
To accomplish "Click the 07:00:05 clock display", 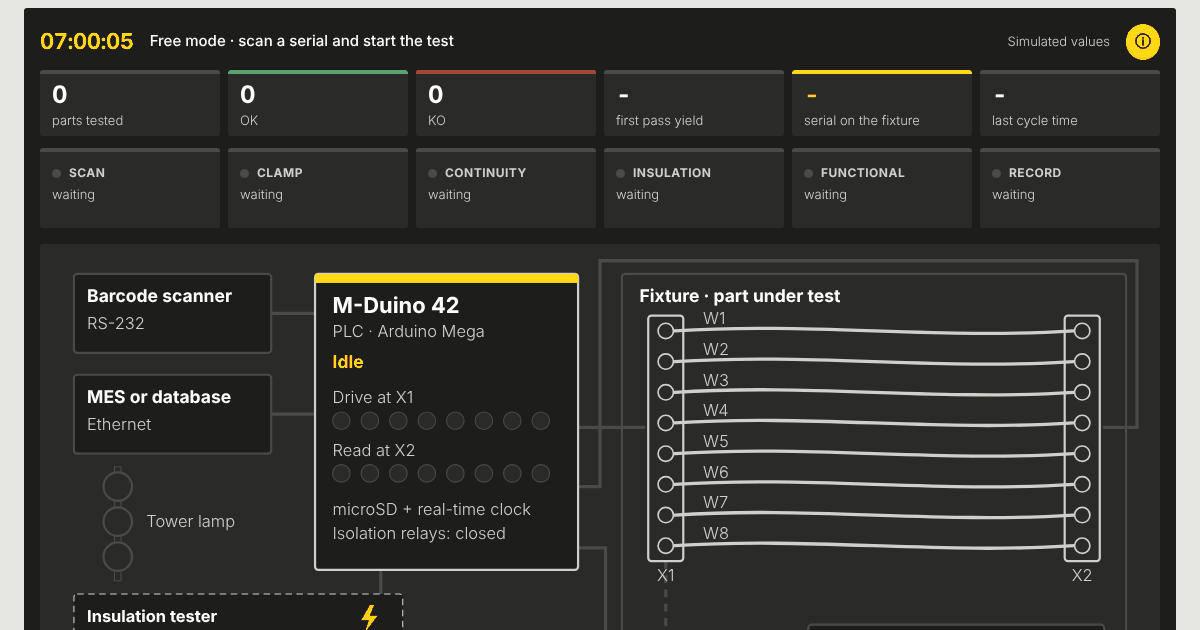I will tap(87, 41).
